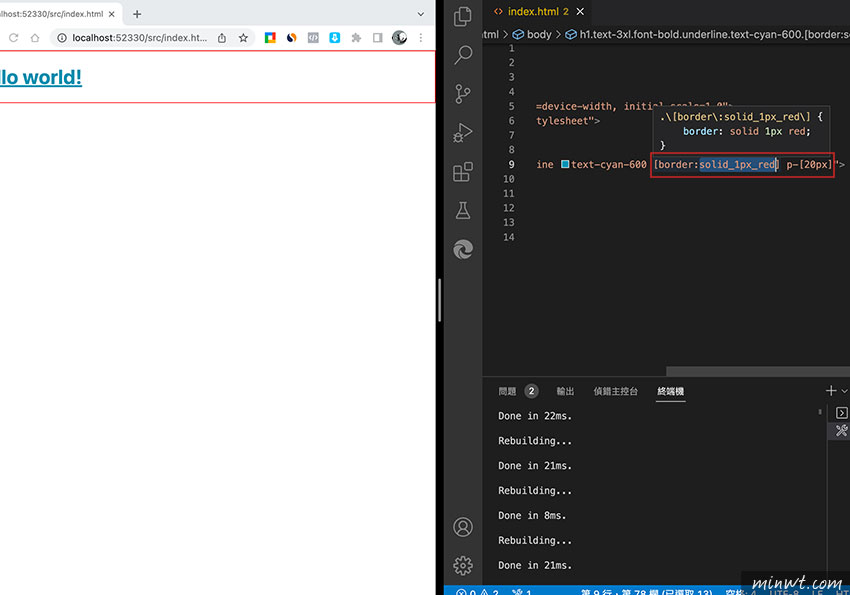Click line number 9 in the gutter
Viewport: 850px width, 595px height.
511,164
